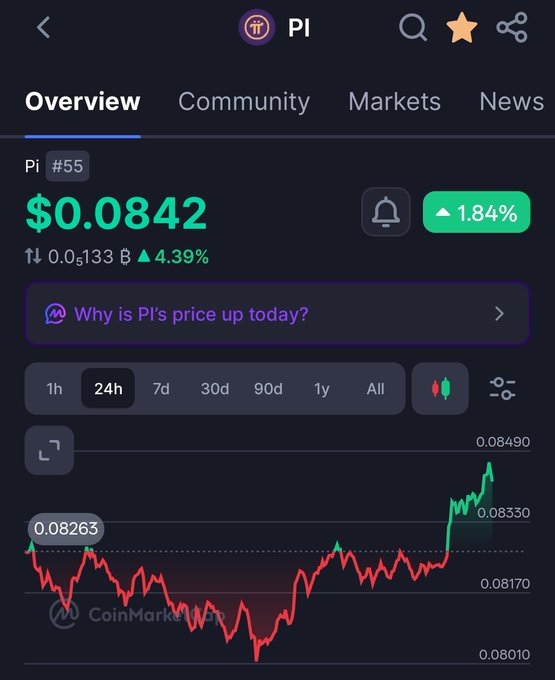
Task: Choose the 7d time range
Action: coord(161,389)
